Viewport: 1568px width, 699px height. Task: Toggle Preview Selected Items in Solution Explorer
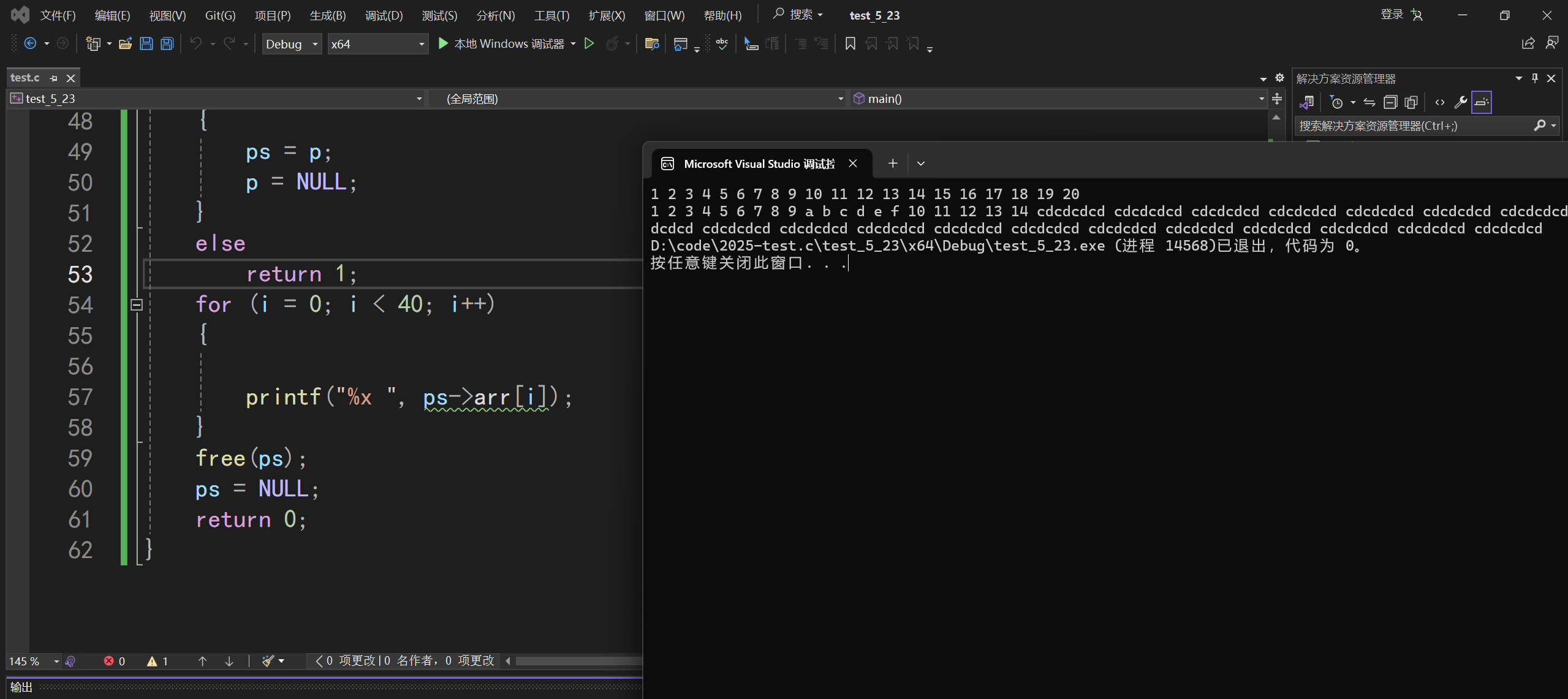coord(1482,102)
